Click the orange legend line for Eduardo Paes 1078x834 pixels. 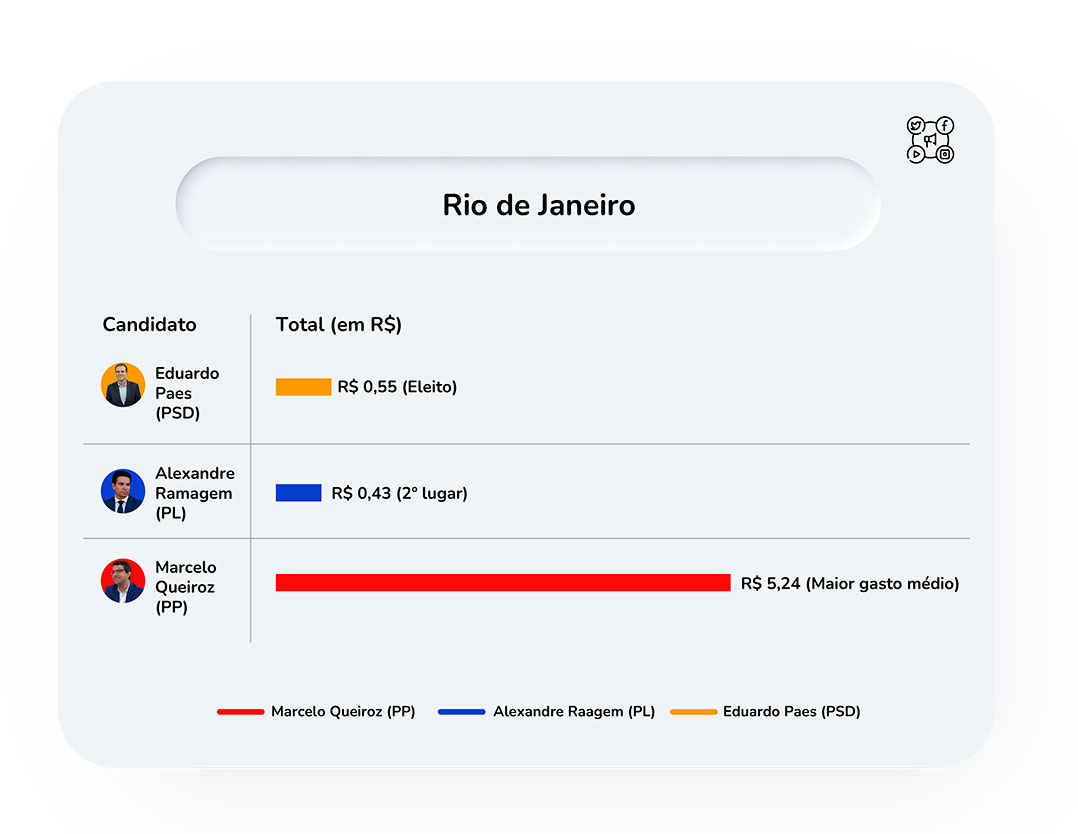tap(694, 712)
